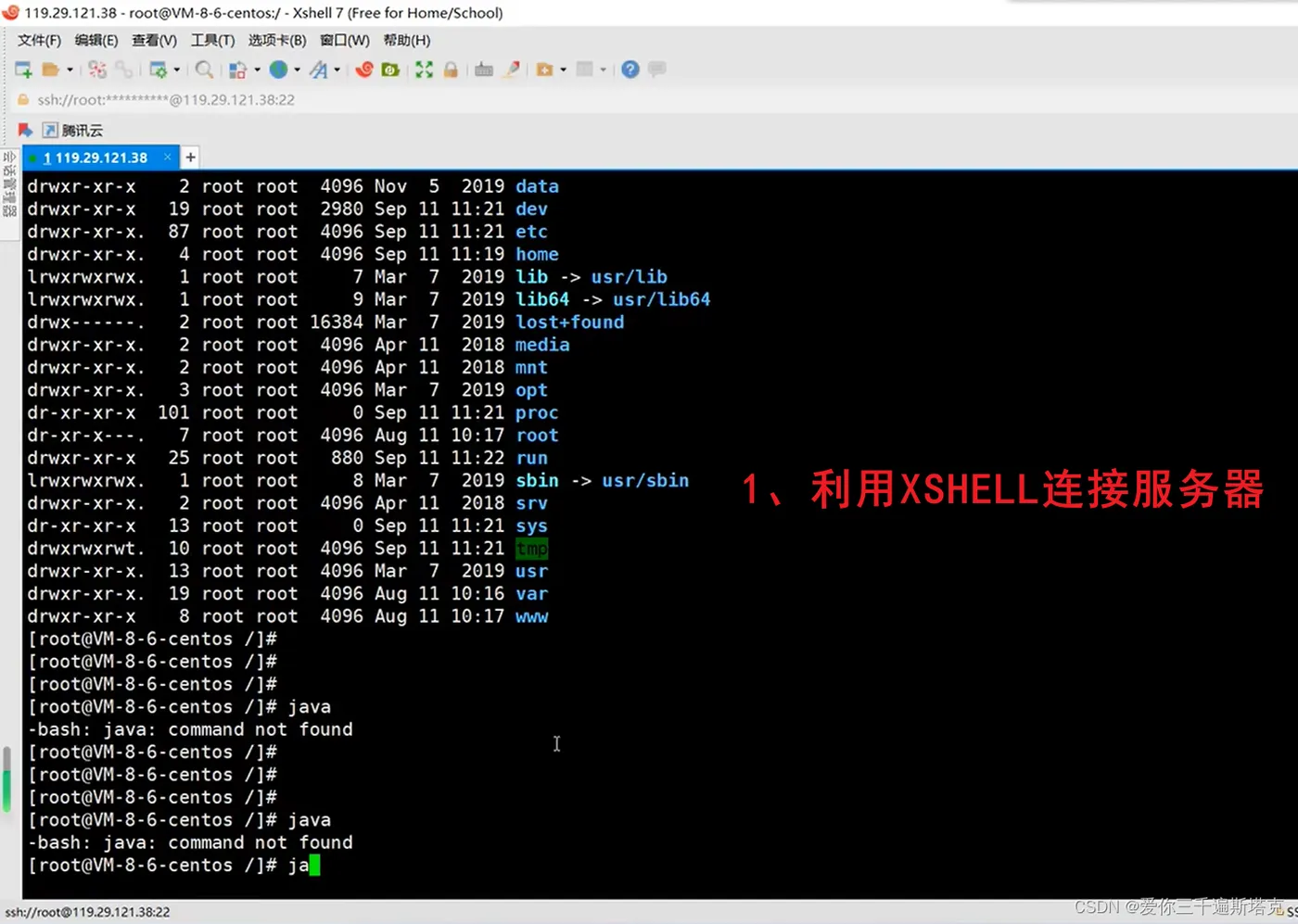Click the red bookmark flag icon
Screen dimensions: 1298x924
[25, 130]
